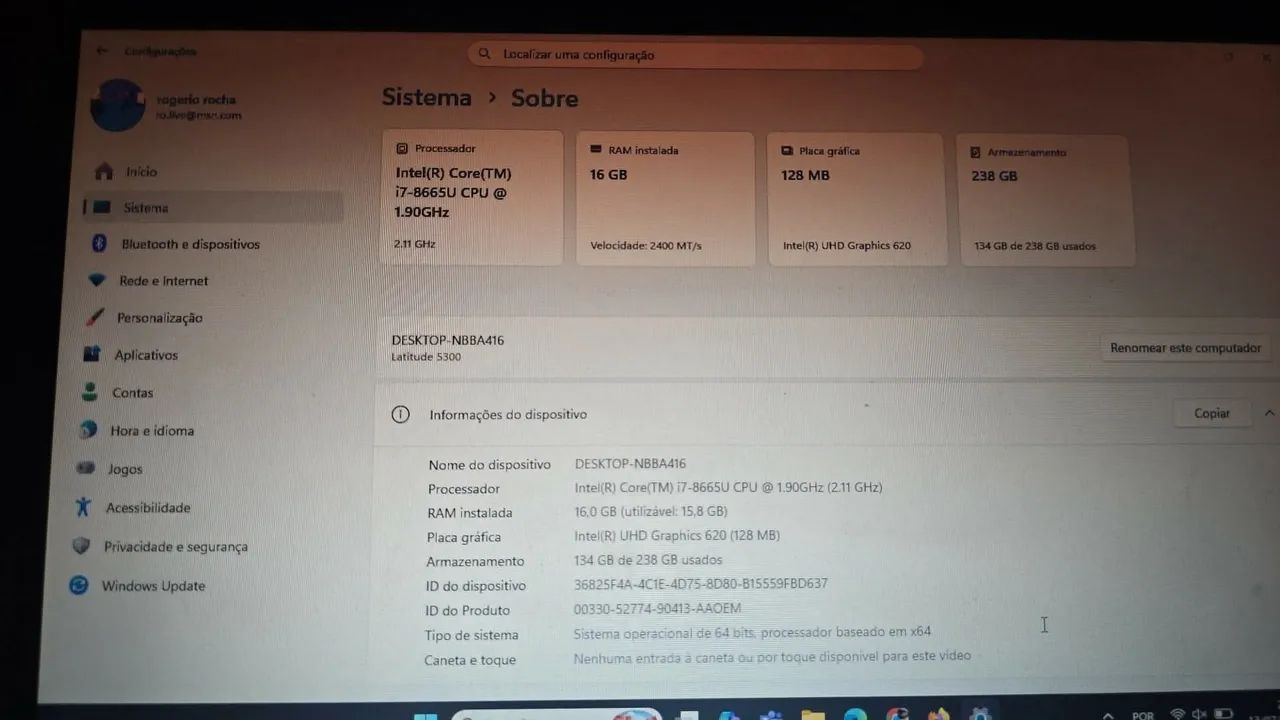Open the Armazenamento summary card
Screen dimensions: 1280x720
click(x=1045, y=201)
